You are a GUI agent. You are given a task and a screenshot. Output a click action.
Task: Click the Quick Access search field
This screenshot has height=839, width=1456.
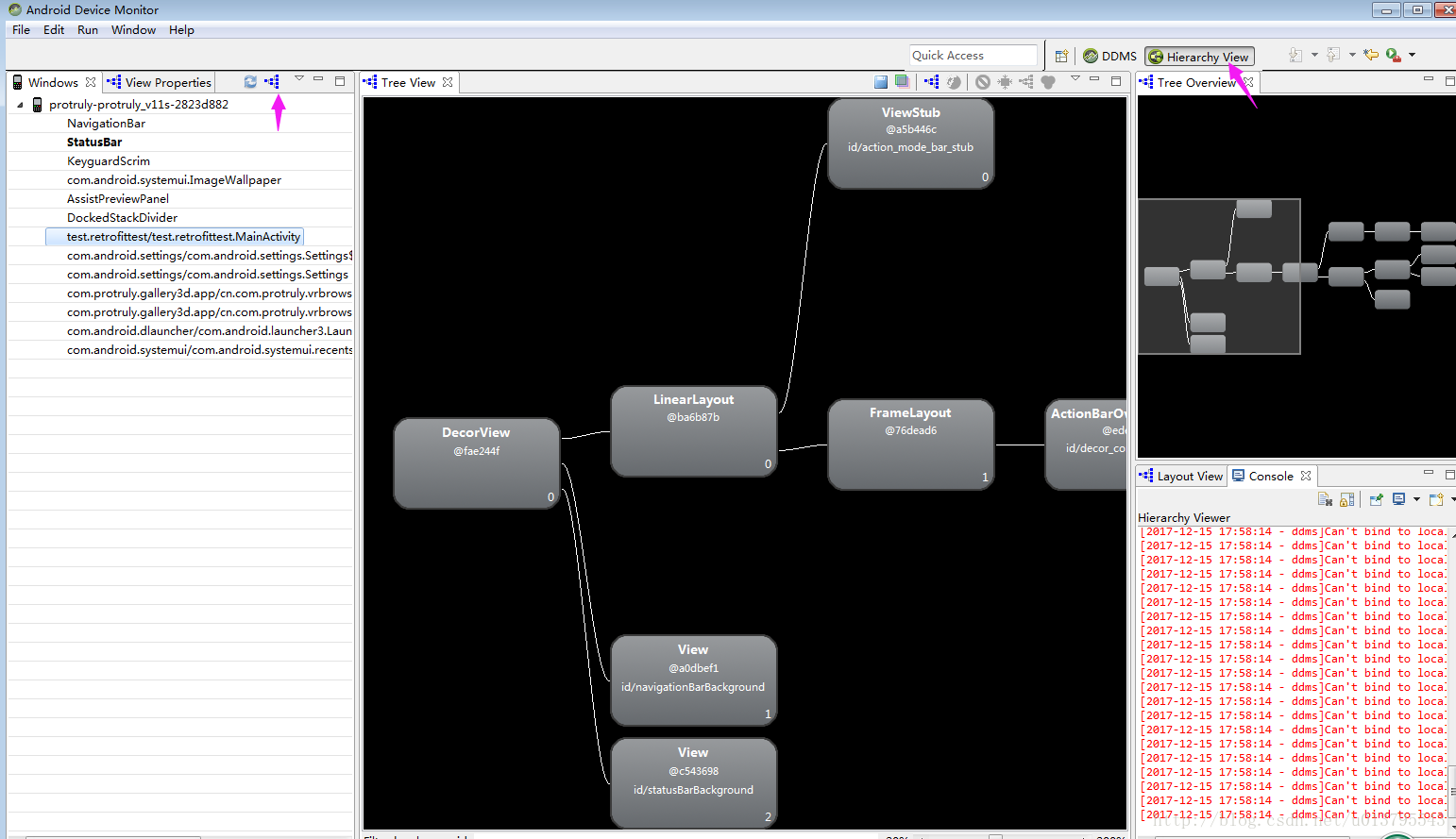(973, 56)
